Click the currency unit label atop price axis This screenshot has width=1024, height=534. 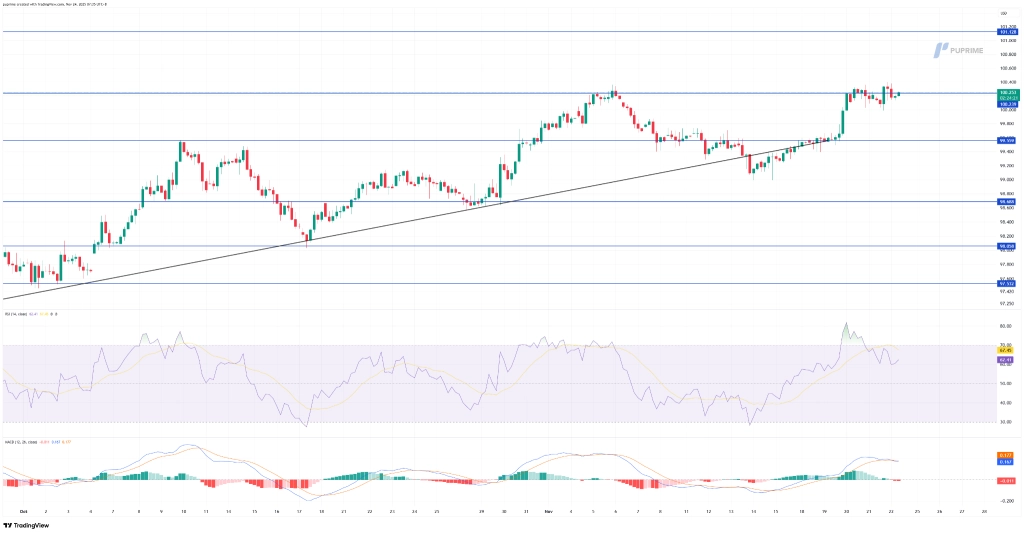1002,12
